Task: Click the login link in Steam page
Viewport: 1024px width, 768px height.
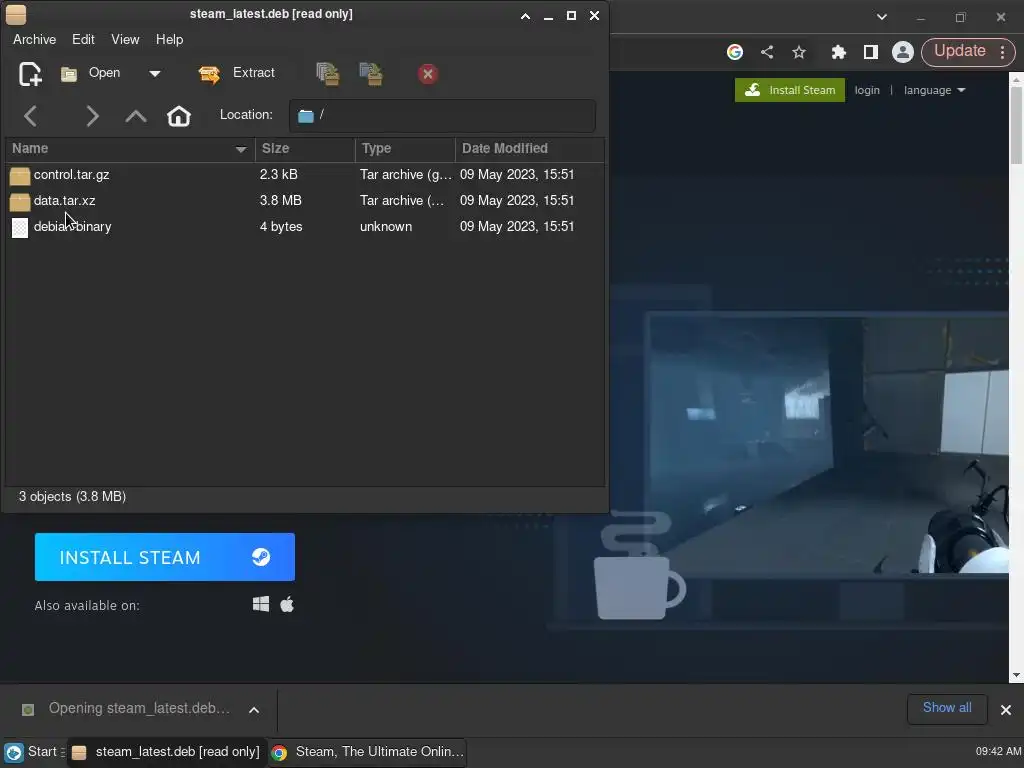Action: pyautogui.click(x=867, y=90)
